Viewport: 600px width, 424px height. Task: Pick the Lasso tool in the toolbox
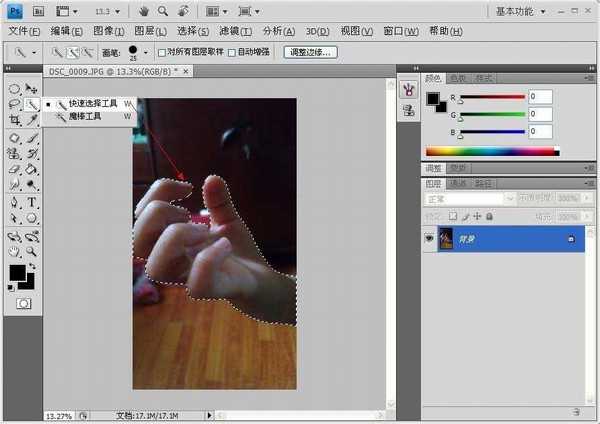[x=15, y=104]
